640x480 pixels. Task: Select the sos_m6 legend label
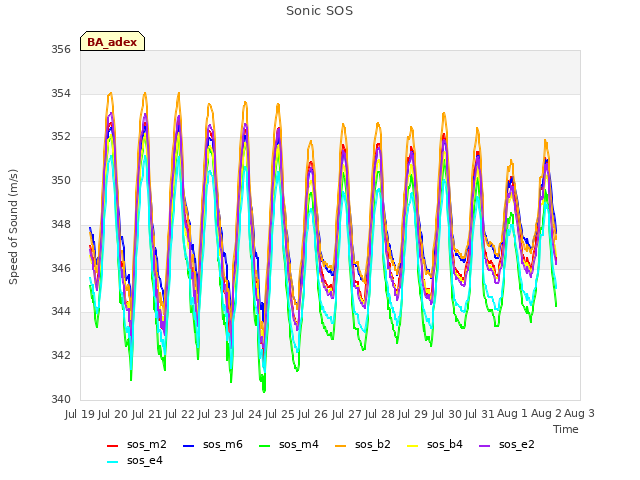(x=223, y=444)
